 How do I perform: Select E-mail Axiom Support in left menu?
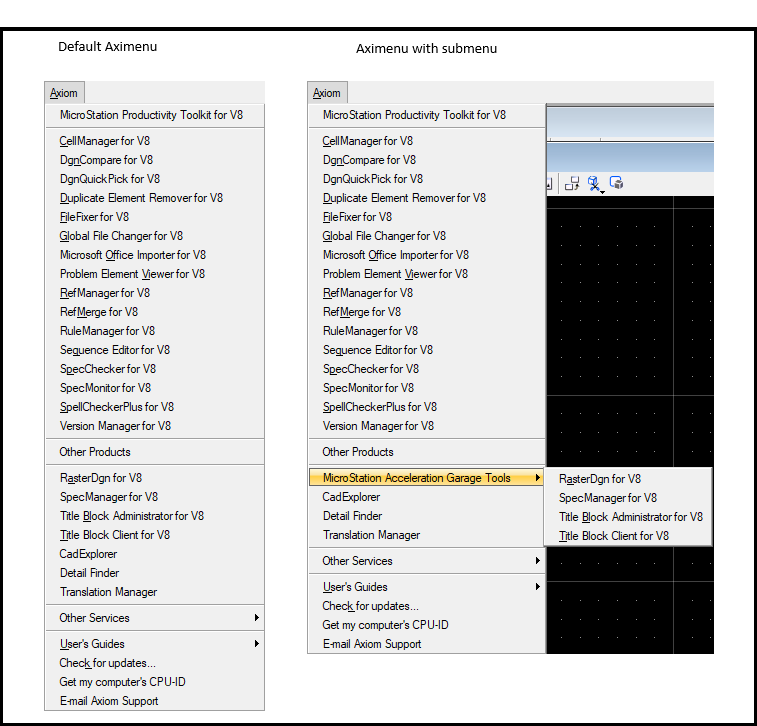click(x=109, y=701)
